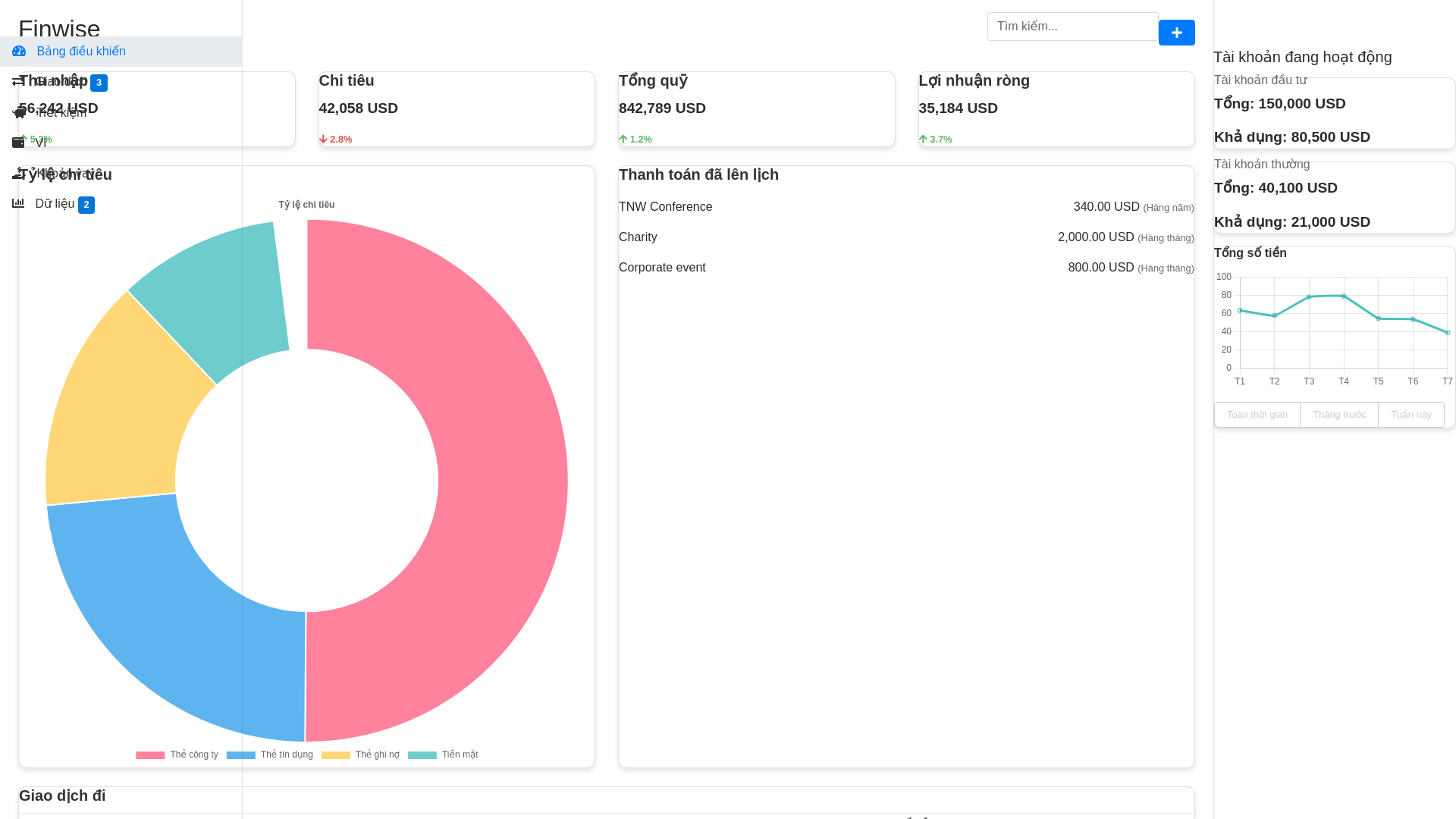1456x819 pixels.
Task: Click the T7 data point on line chart
Action: pos(1448,333)
